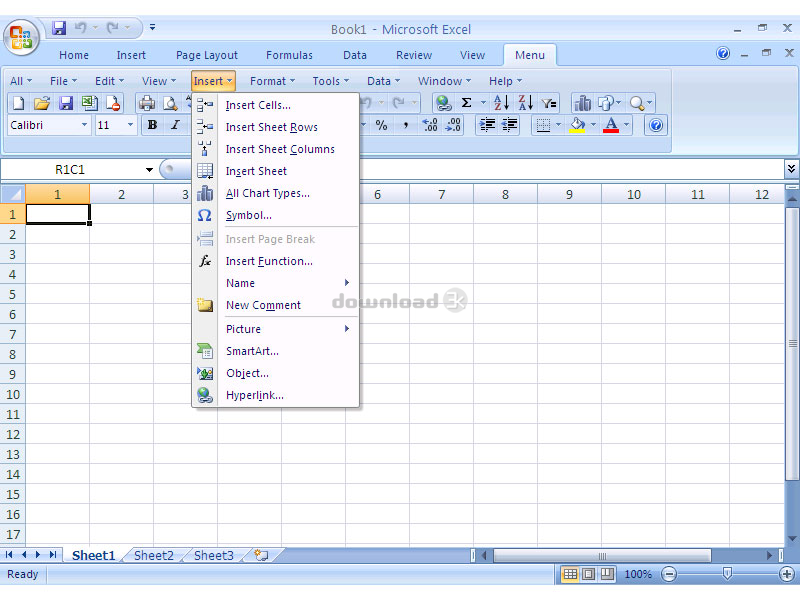
Task: Save via the Quick Access toolbar
Action: click(x=59, y=28)
